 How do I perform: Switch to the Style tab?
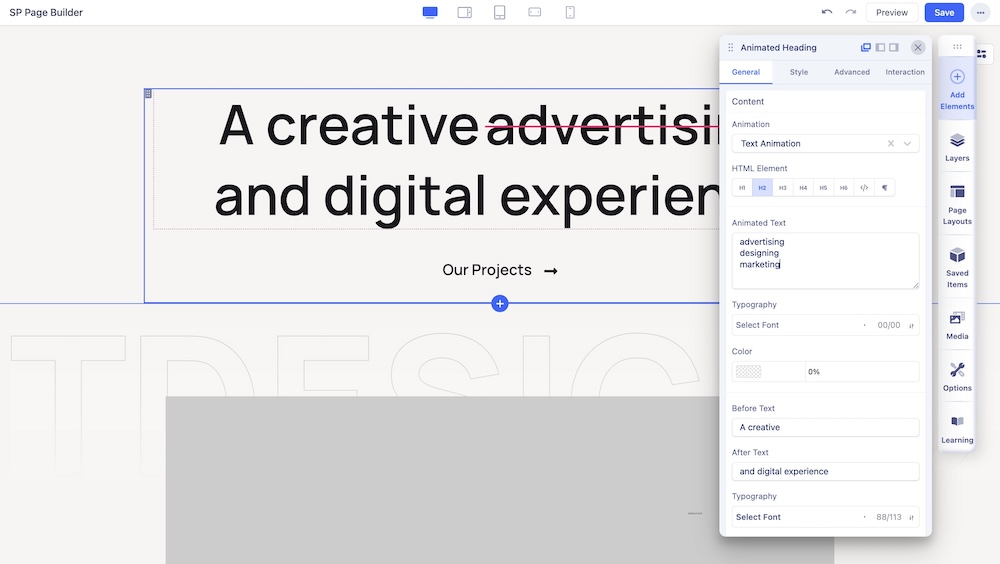coord(798,72)
